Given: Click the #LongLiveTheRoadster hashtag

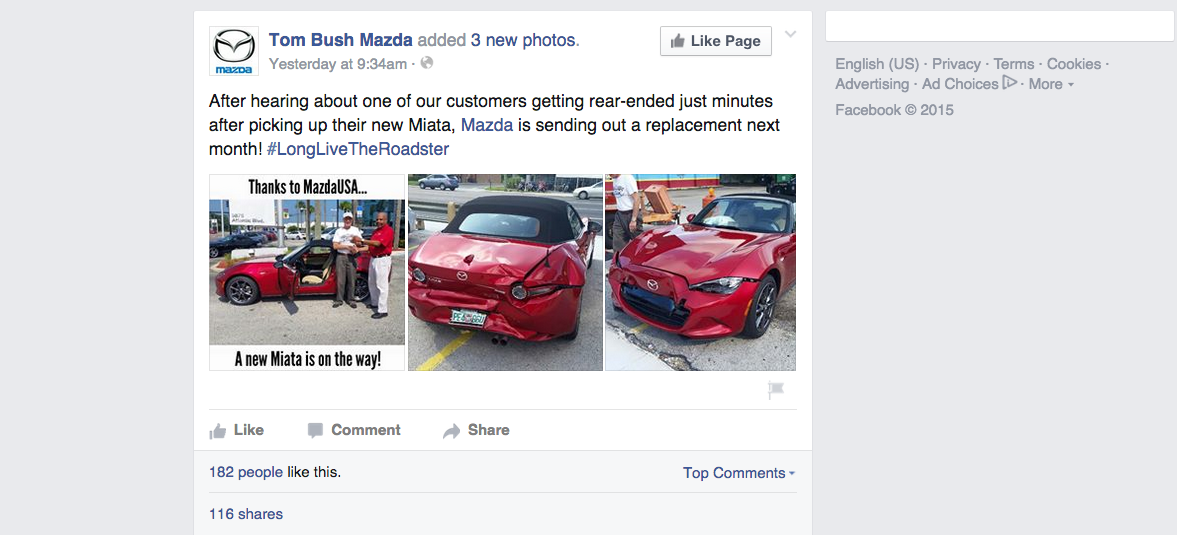Looking at the screenshot, I should click(x=358, y=149).
